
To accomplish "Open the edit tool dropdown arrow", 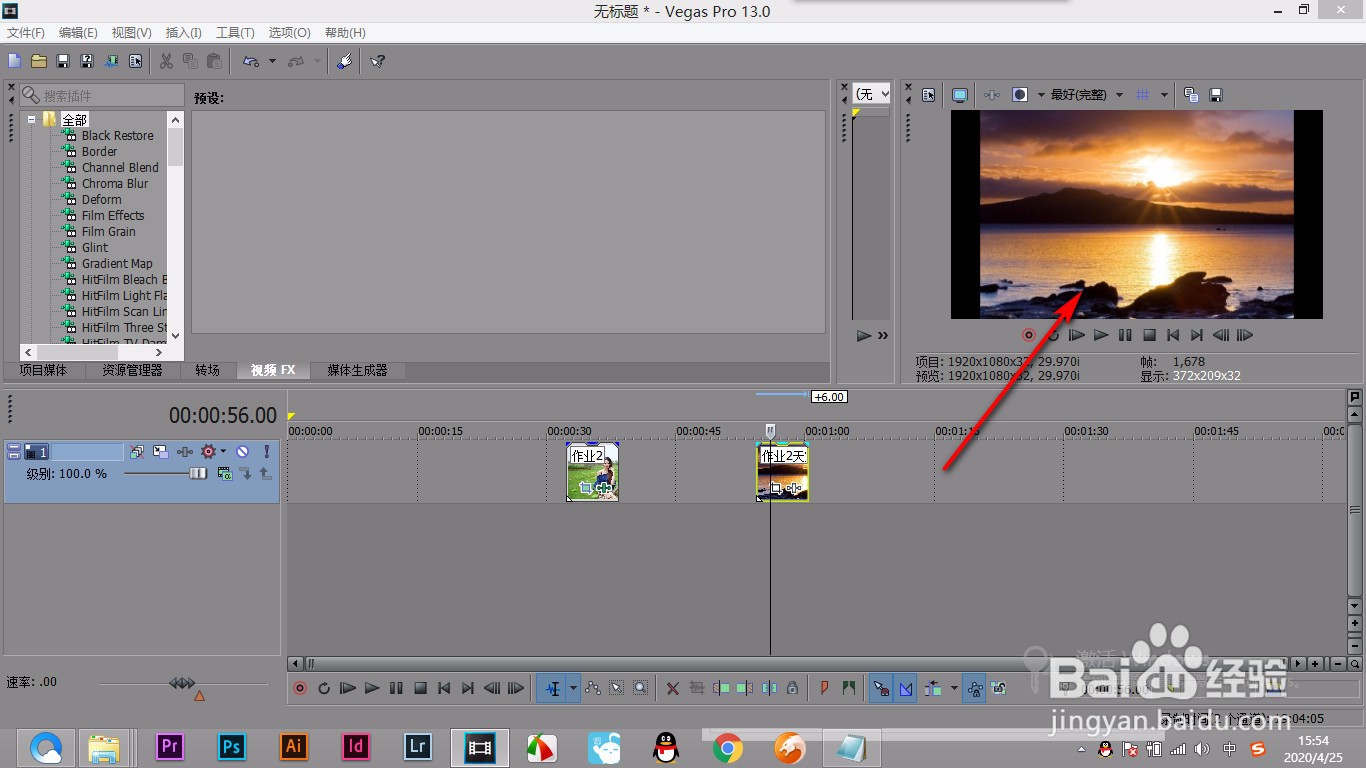I will (573, 688).
